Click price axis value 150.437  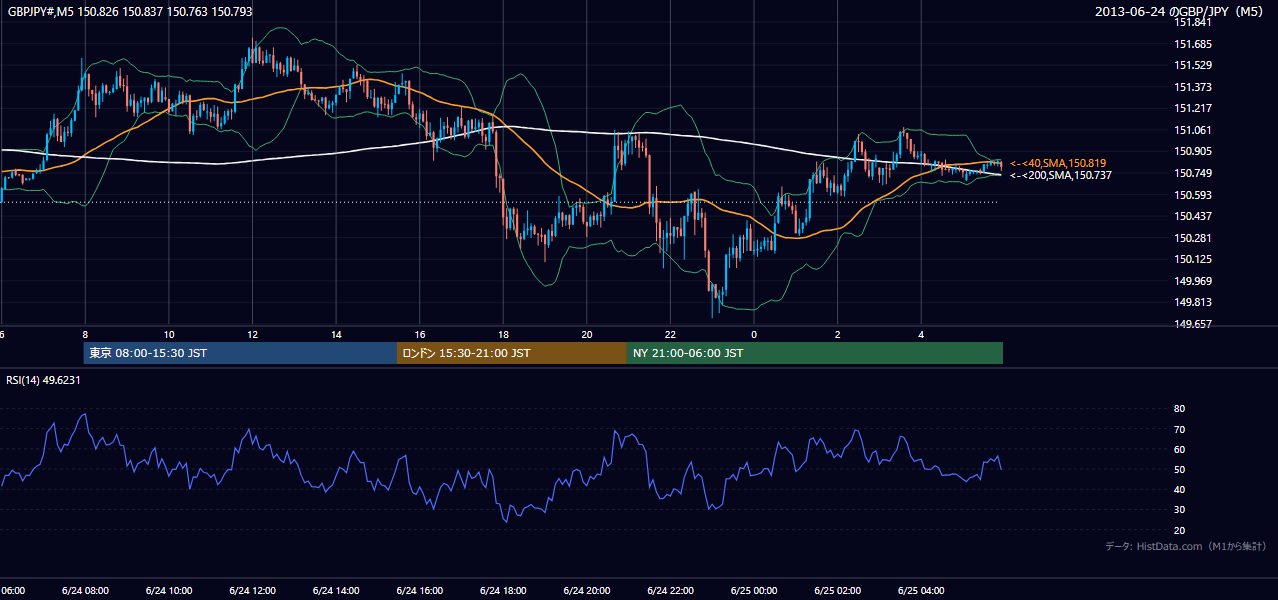1194,216
